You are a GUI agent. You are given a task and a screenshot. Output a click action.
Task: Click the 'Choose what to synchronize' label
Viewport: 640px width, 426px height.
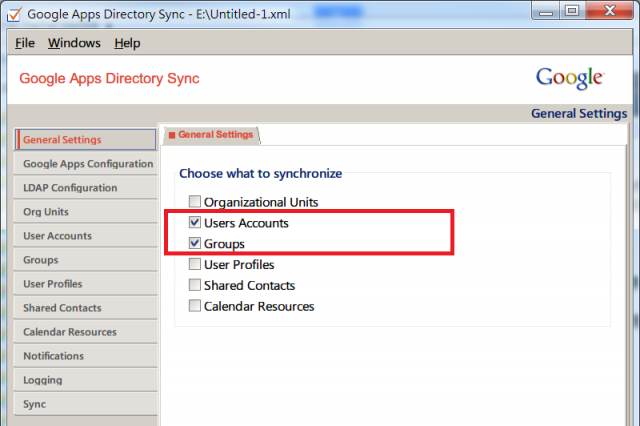pyautogui.click(x=260, y=173)
